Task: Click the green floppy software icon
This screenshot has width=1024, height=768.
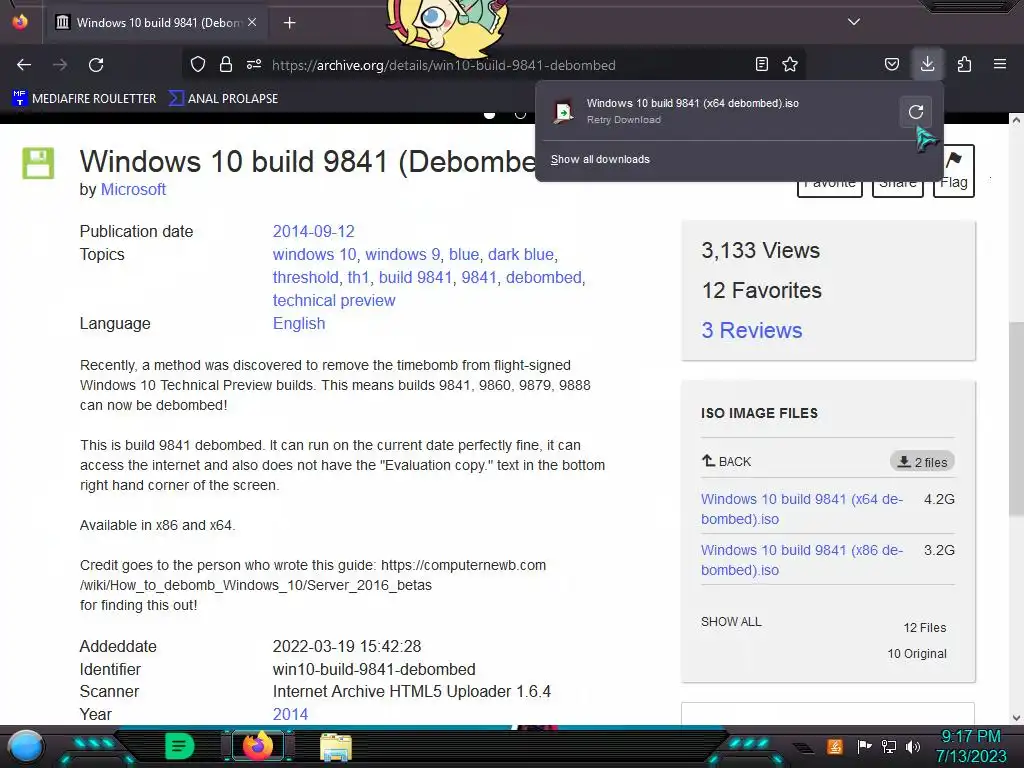Action: point(39,163)
